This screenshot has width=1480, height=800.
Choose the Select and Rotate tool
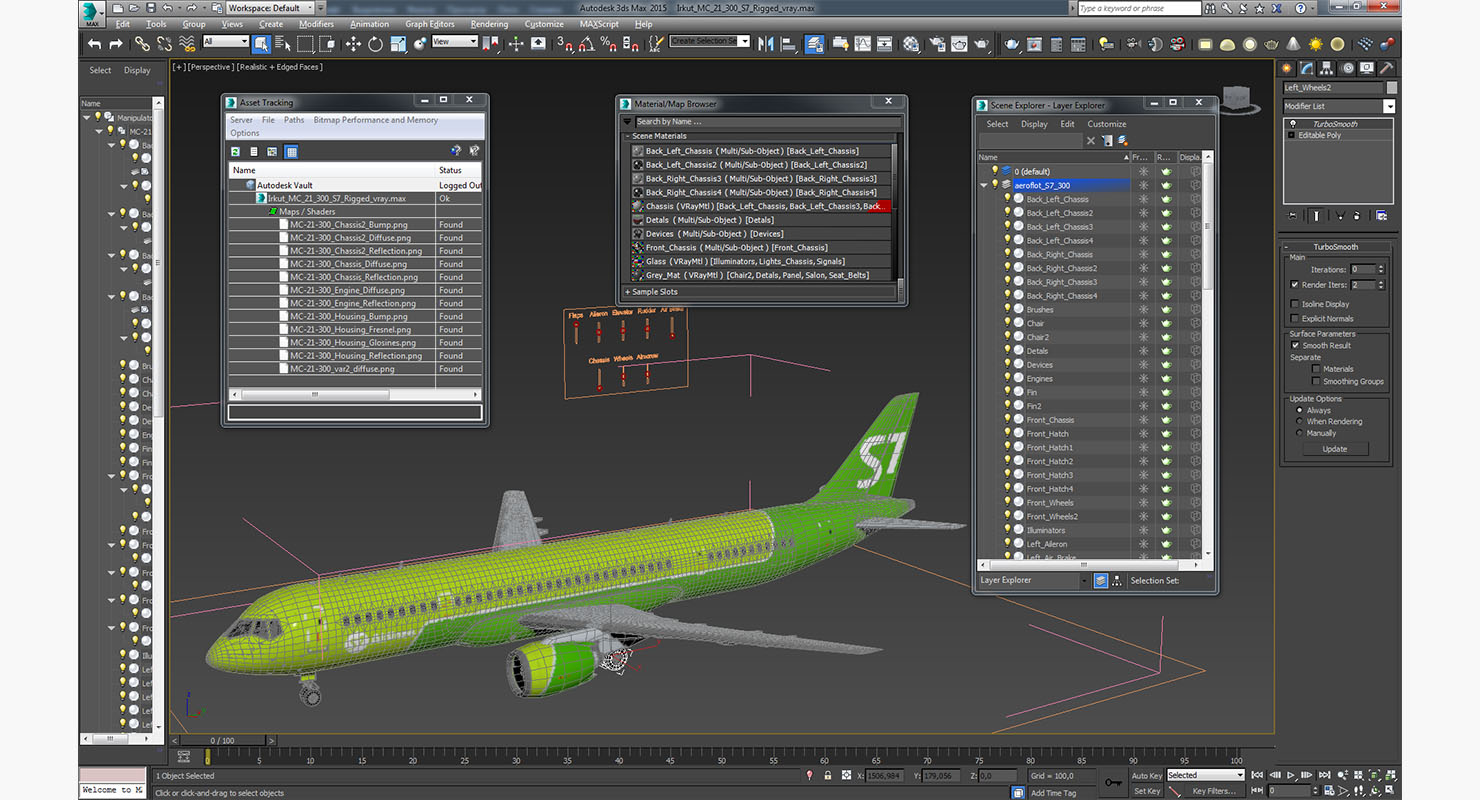click(x=375, y=44)
